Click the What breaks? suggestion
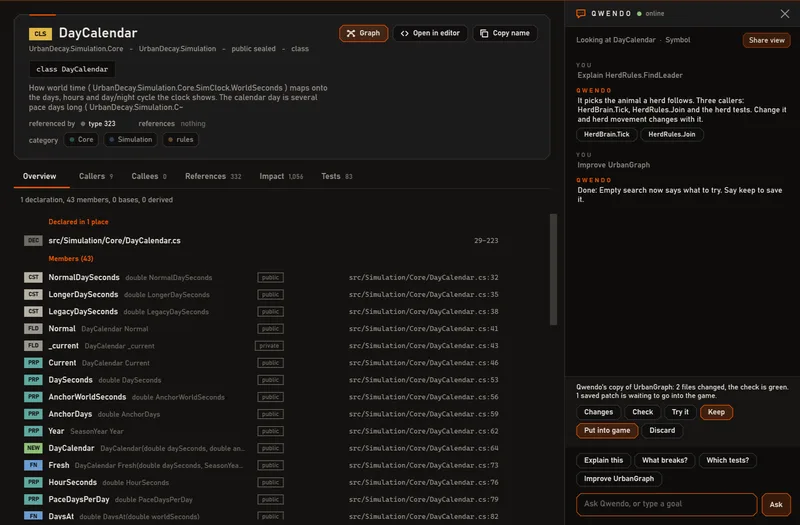The image size is (800, 525). pyautogui.click(x=664, y=460)
